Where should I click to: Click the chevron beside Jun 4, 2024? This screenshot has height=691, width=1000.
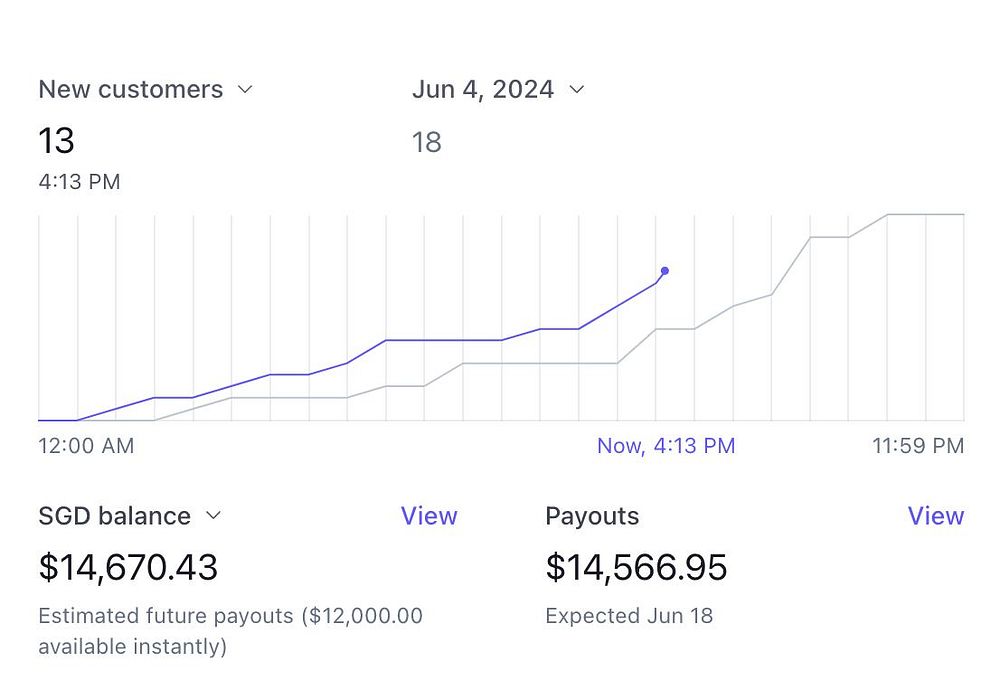576,90
